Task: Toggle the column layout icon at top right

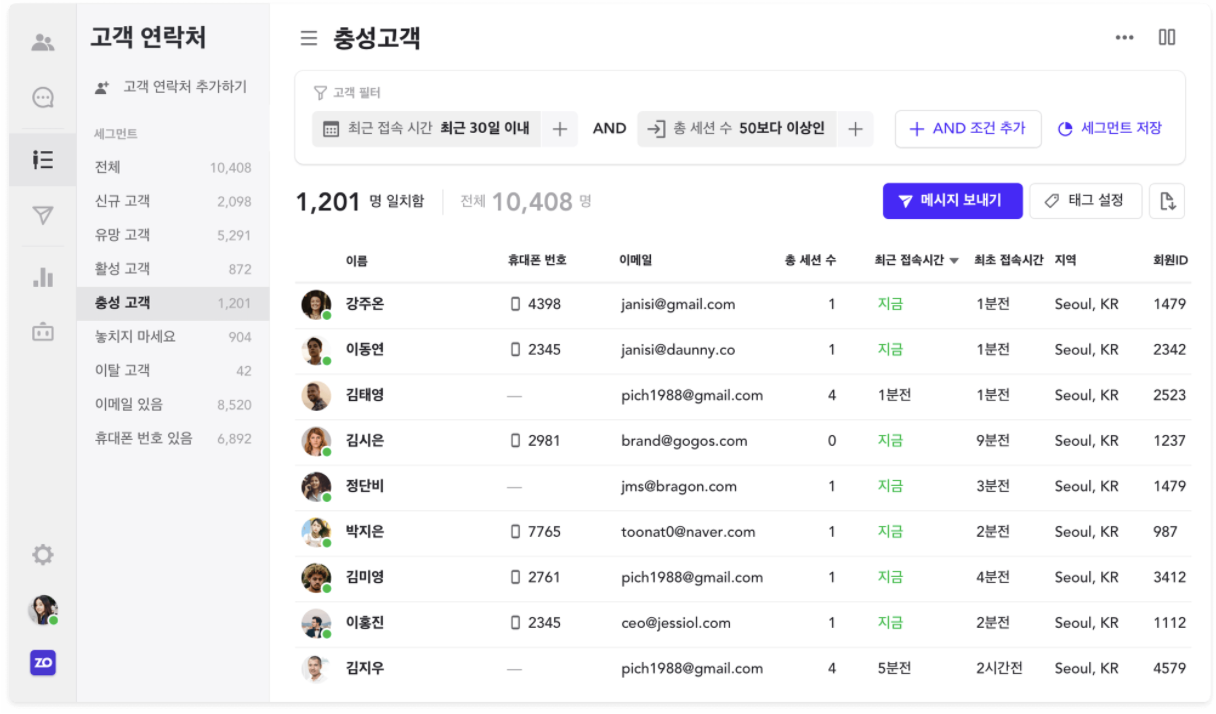Action: click(1167, 37)
